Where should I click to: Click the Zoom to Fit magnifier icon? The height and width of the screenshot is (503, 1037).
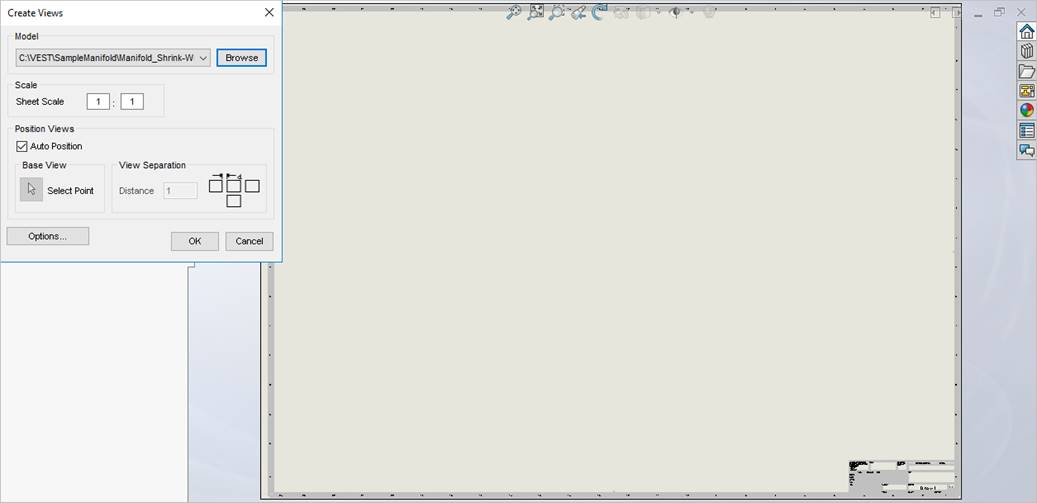pyautogui.click(x=513, y=13)
